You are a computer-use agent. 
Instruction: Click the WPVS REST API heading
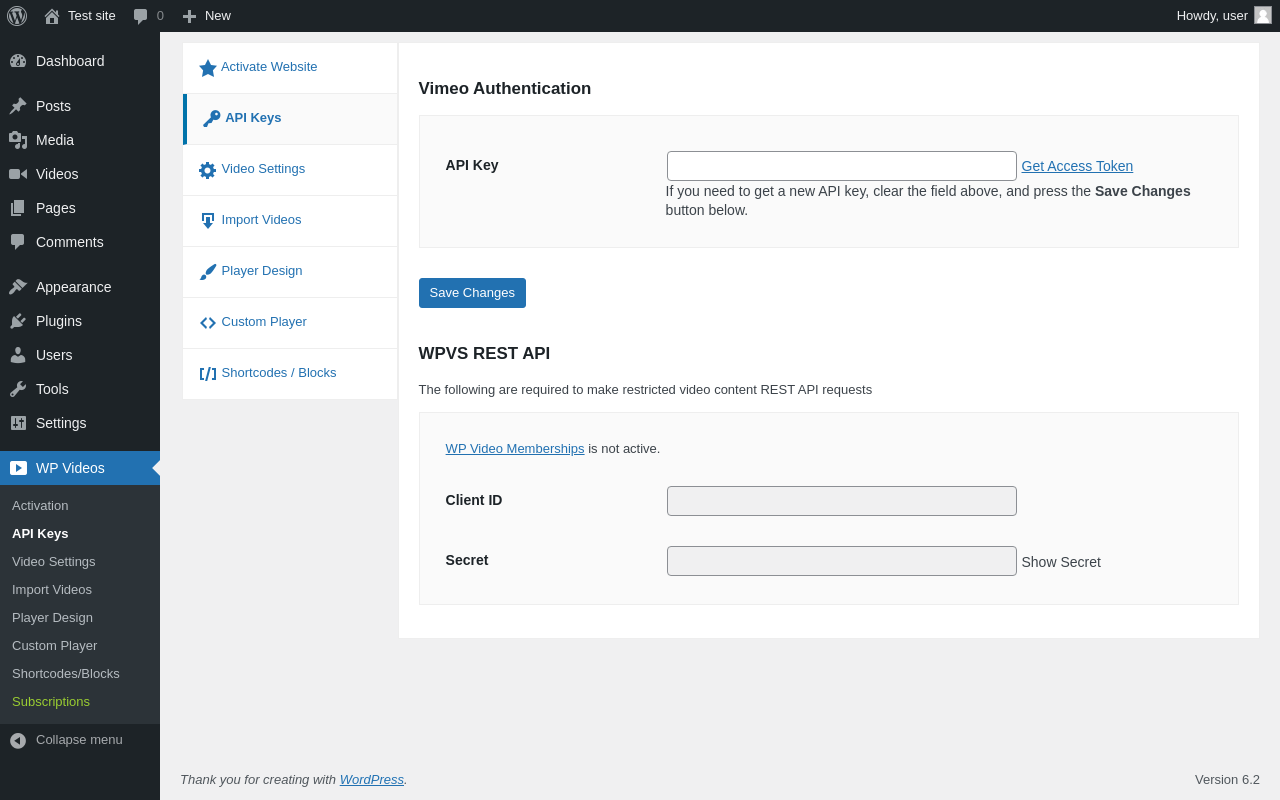[484, 354]
